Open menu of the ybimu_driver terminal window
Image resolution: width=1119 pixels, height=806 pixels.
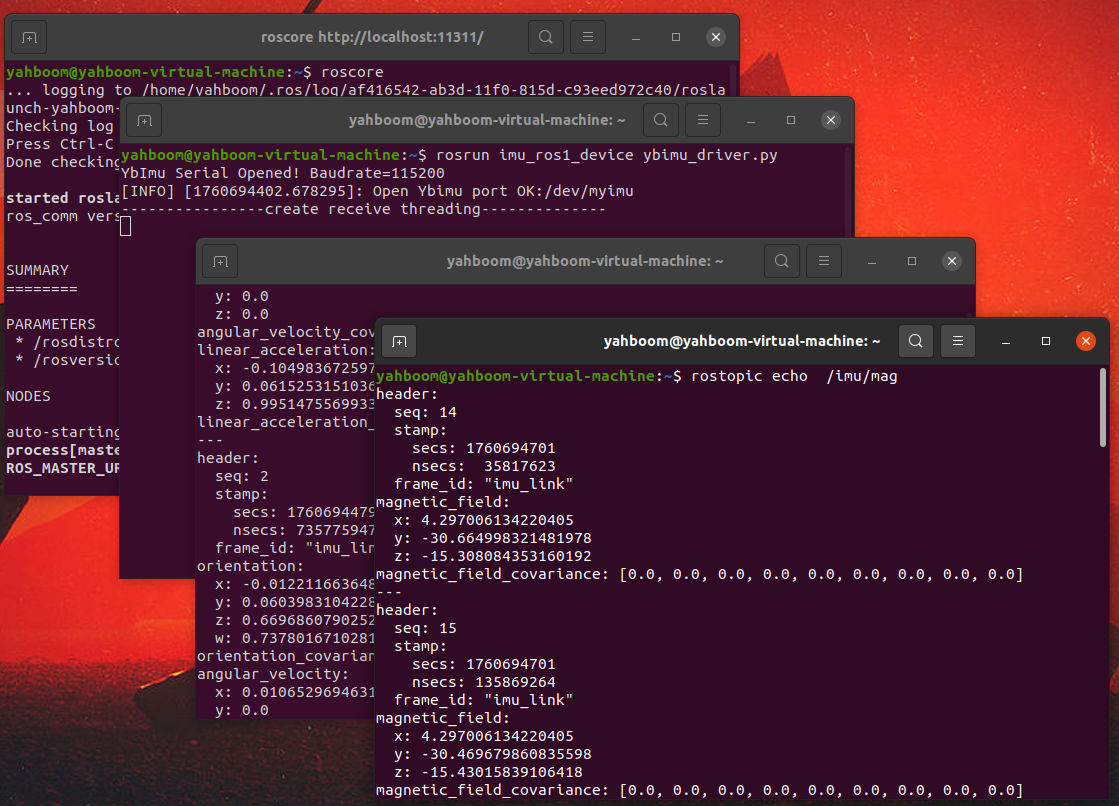(x=703, y=121)
